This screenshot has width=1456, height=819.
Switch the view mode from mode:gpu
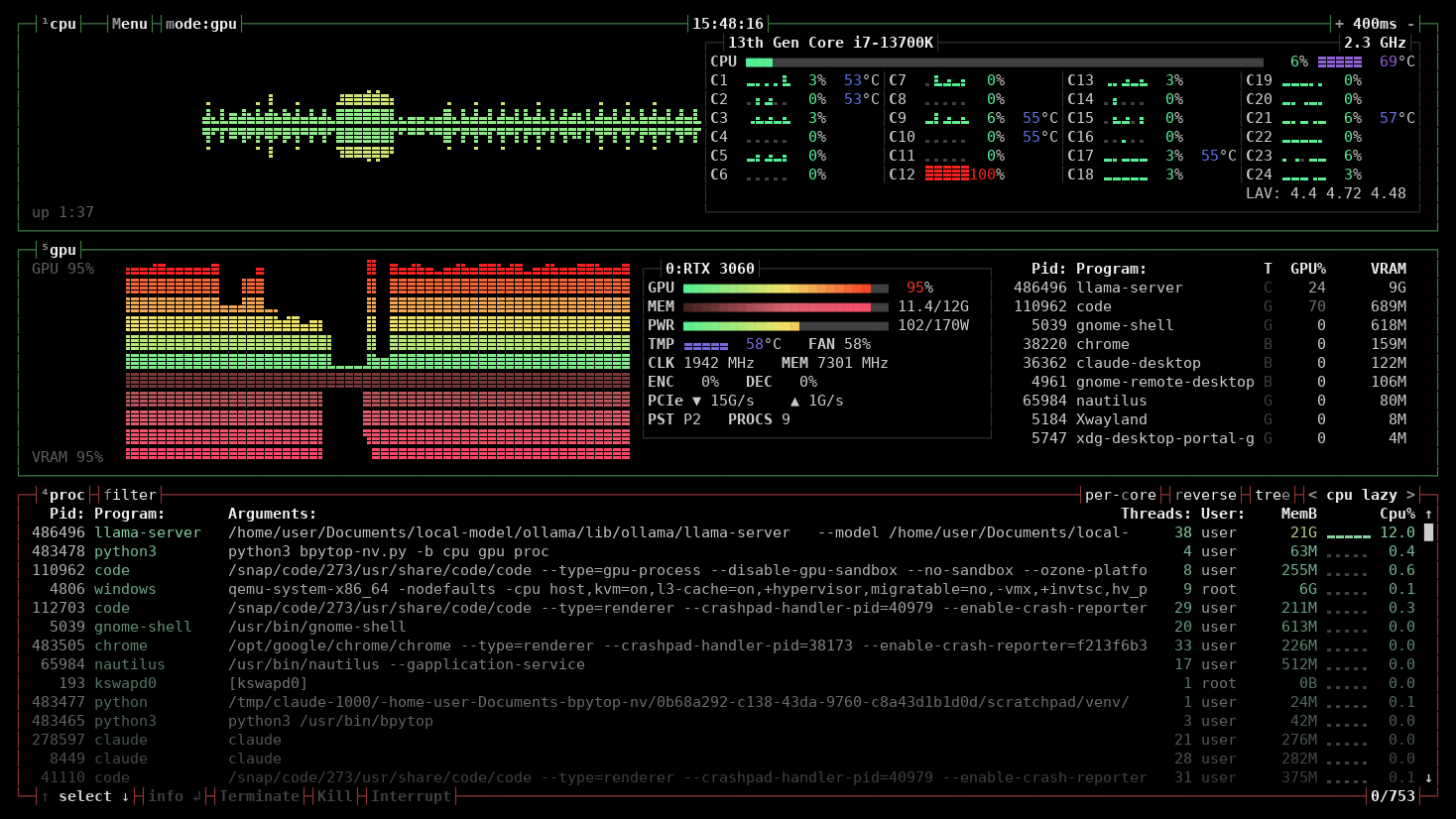pos(201,24)
